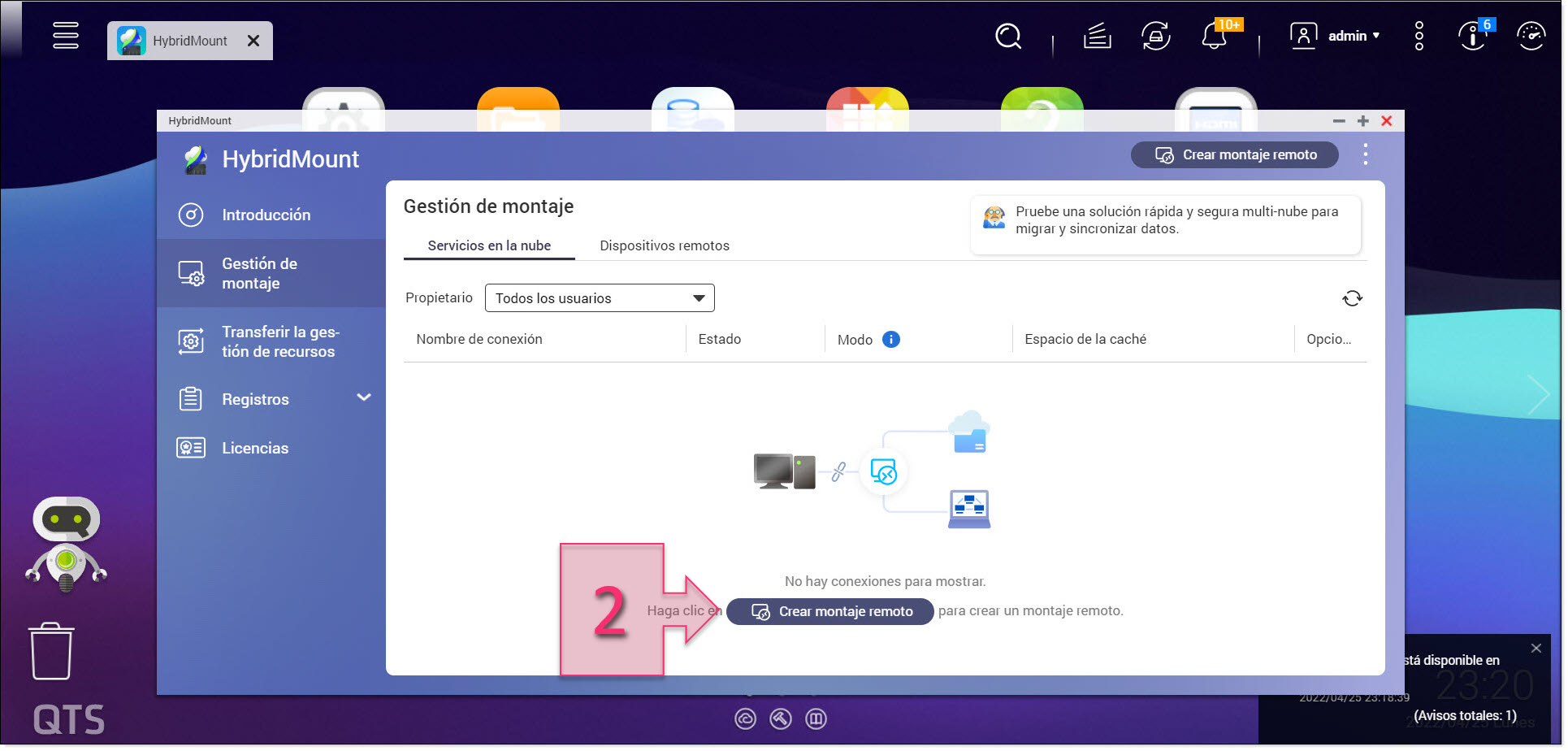The width and height of the screenshot is (1568, 751).
Task: Open Introducción in the sidebar
Action: pyautogui.click(x=266, y=215)
